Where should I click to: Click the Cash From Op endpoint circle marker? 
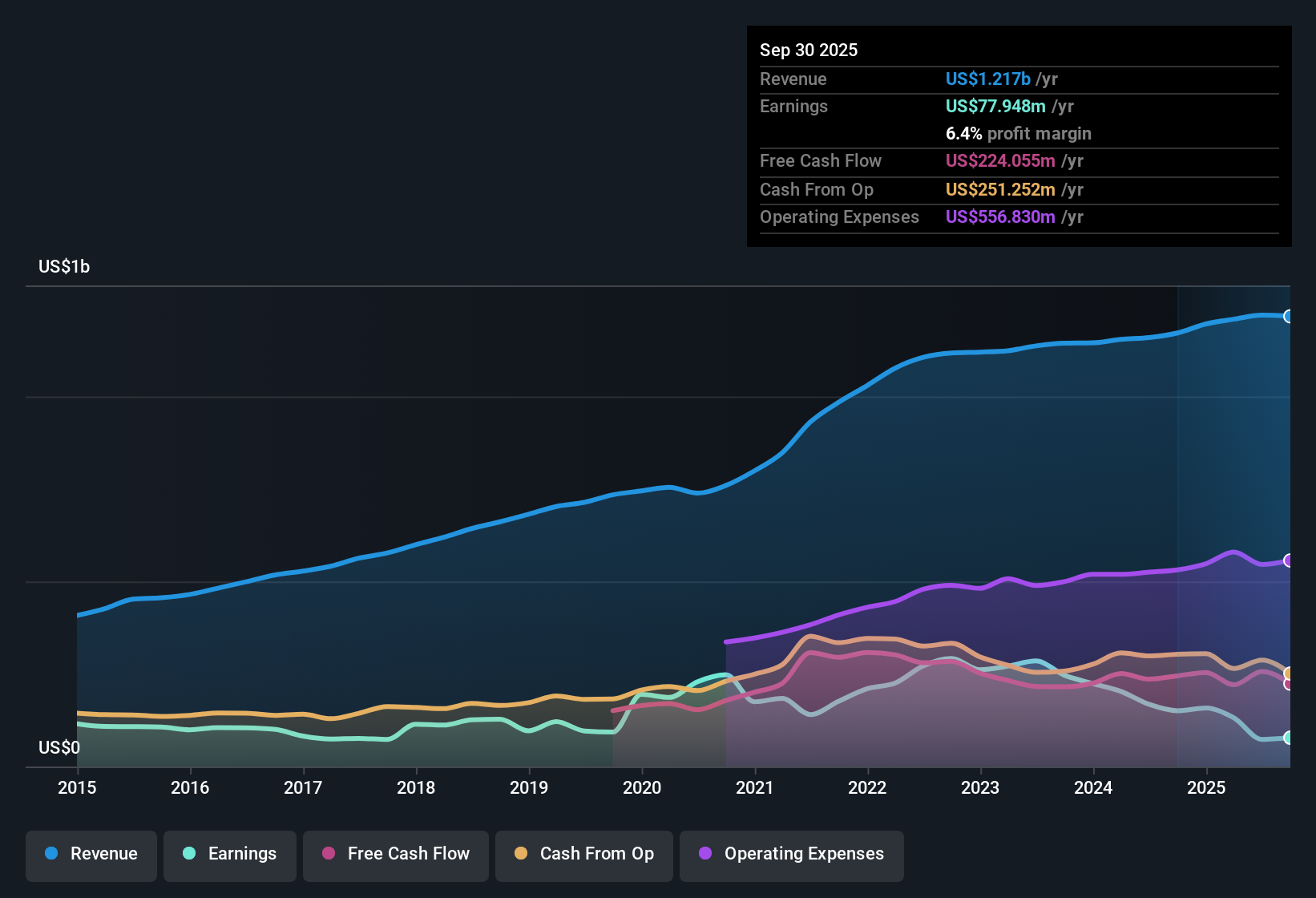(1289, 673)
